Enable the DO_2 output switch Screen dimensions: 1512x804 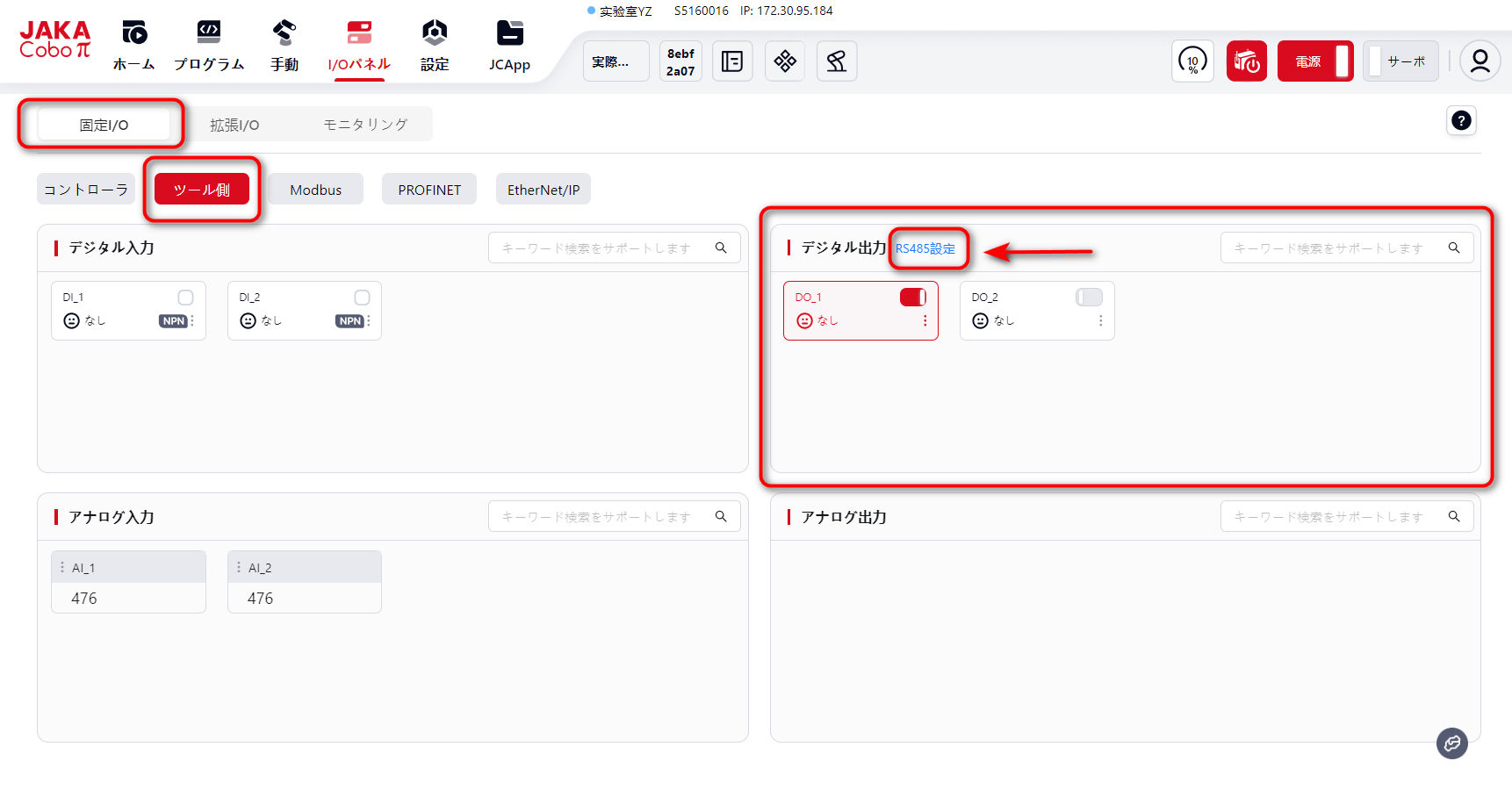[x=1089, y=298]
